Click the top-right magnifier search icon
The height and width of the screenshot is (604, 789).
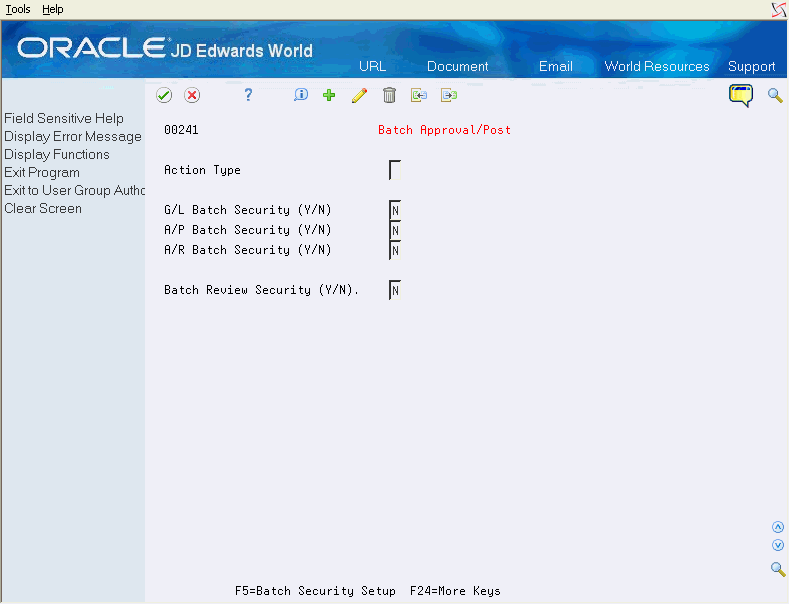coord(775,95)
